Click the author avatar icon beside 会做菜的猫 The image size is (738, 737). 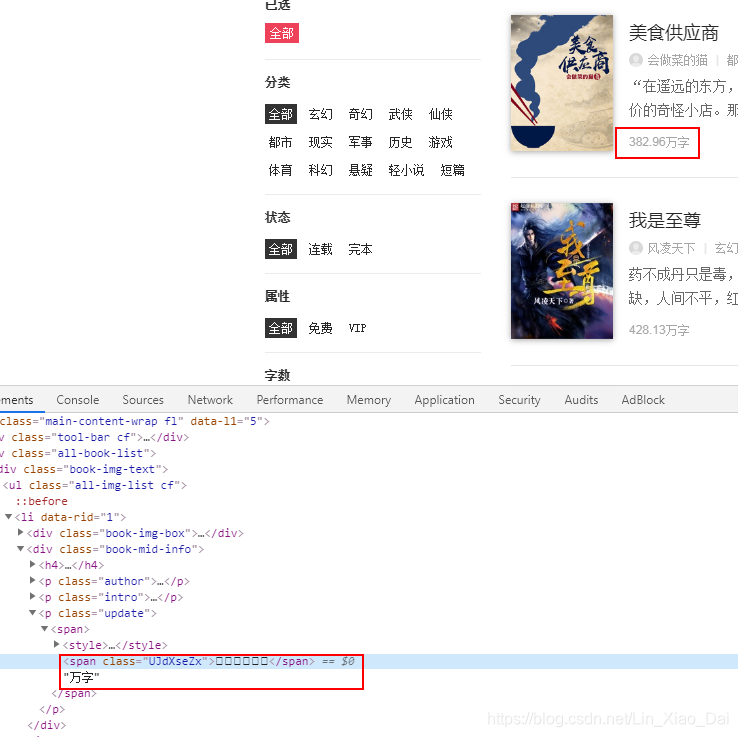pos(636,60)
